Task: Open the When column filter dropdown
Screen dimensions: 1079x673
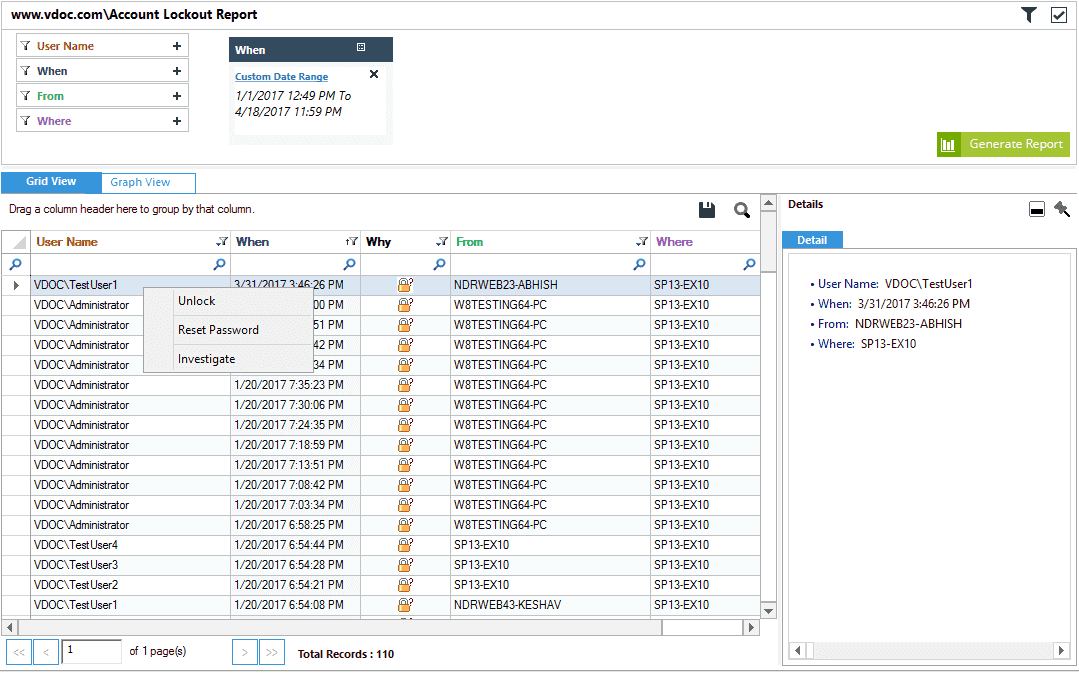Action: click(x=352, y=242)
